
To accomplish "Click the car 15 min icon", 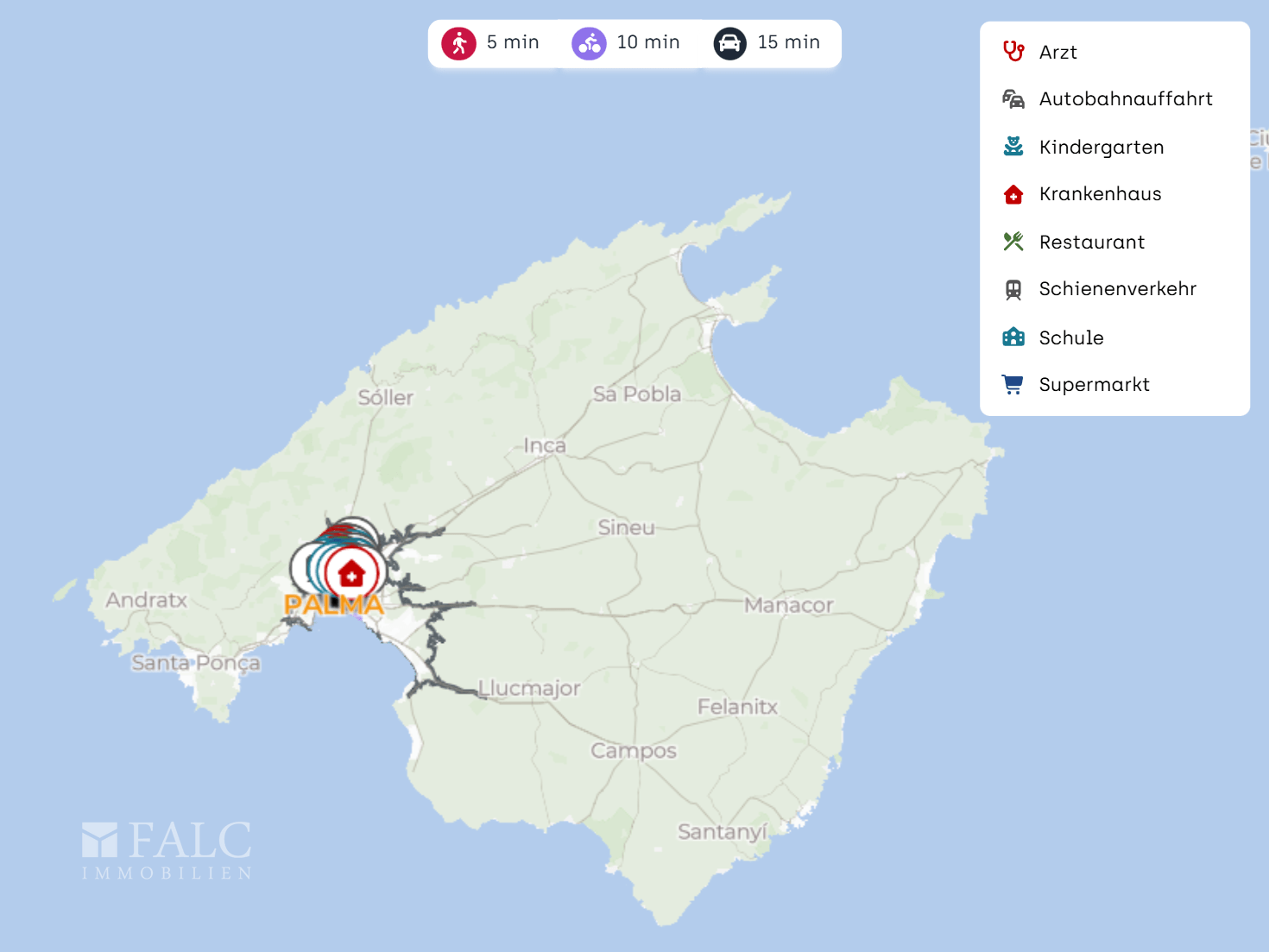I will [x=729, y=43].
